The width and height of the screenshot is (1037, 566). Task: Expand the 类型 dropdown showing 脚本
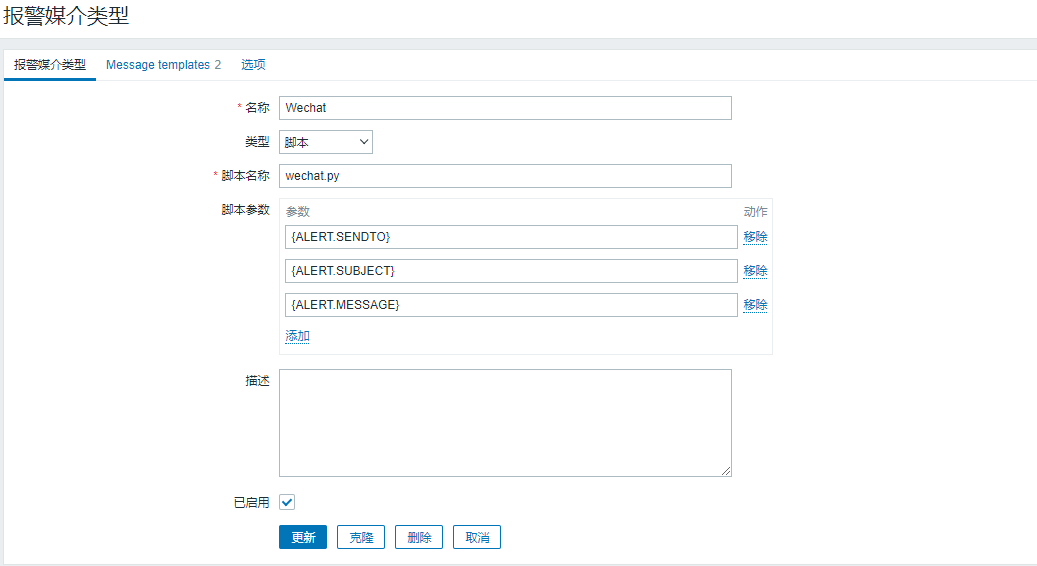click(326, 142)
